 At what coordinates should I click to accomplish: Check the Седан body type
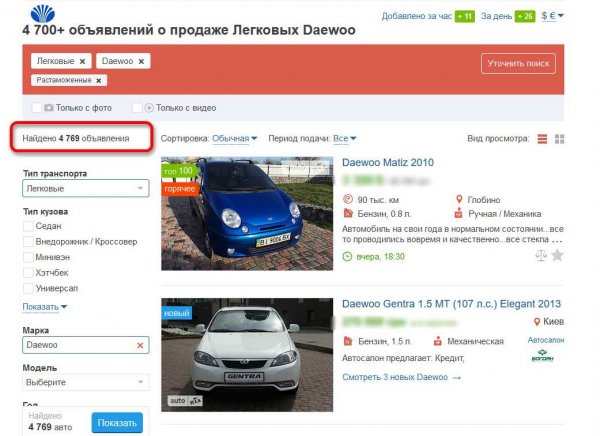click(28, 226)
